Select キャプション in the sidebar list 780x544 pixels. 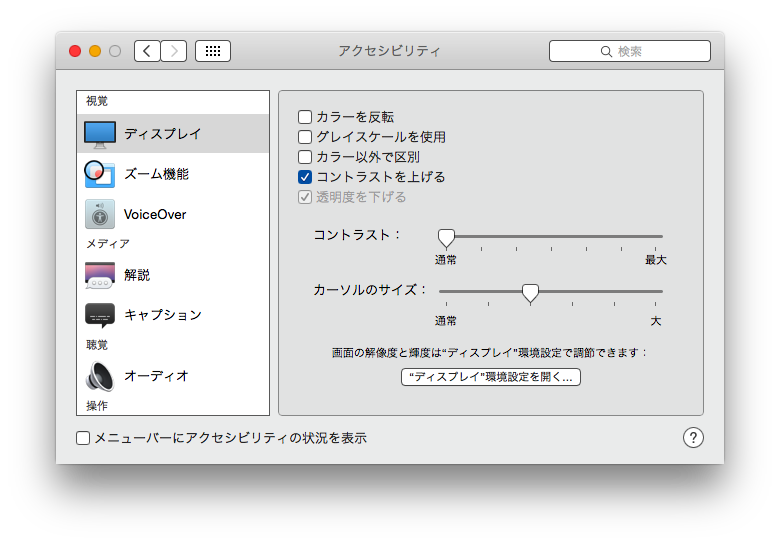[173, 315]
